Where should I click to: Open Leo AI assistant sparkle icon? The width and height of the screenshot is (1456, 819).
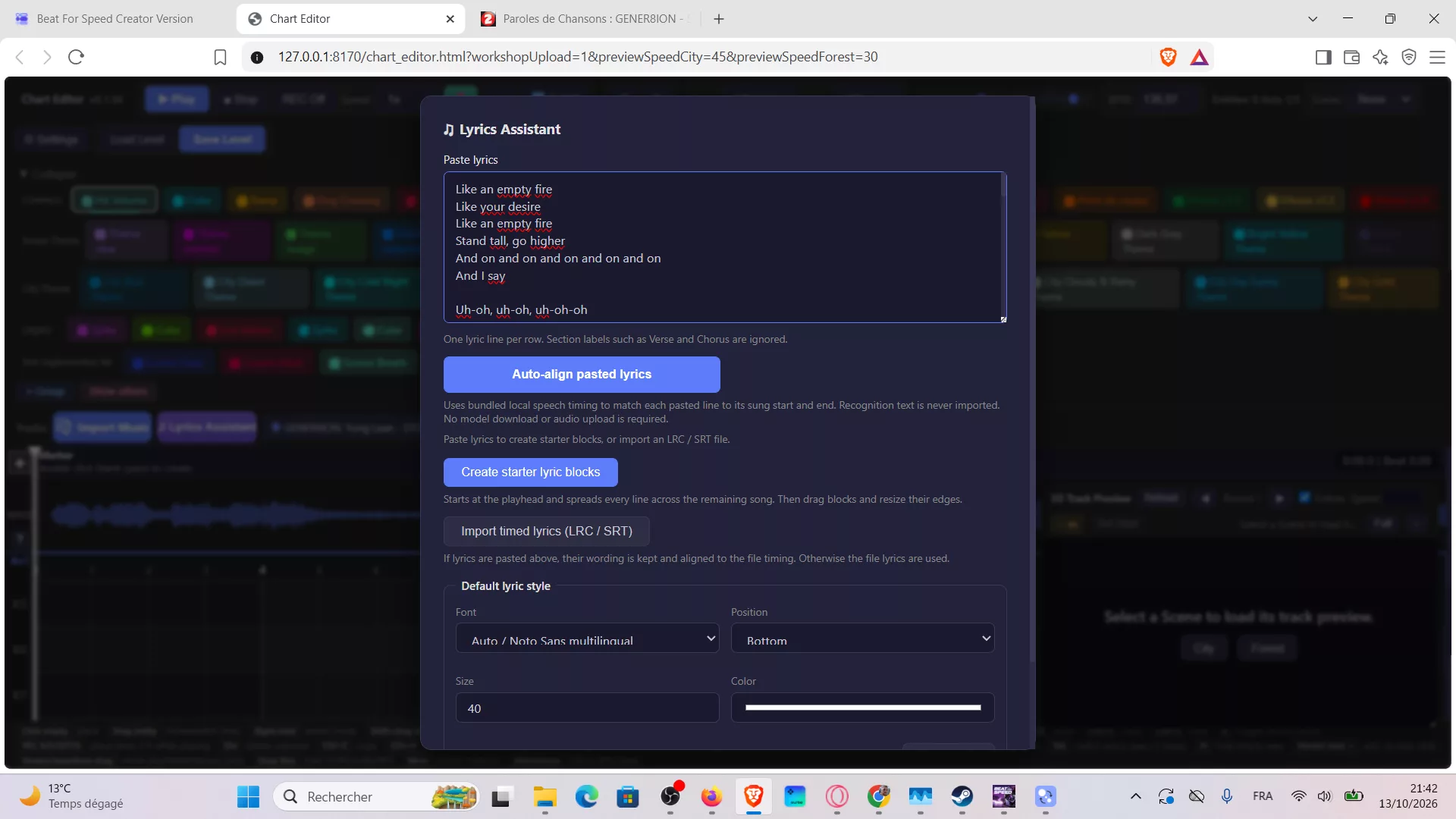[x=1380, y=57]
